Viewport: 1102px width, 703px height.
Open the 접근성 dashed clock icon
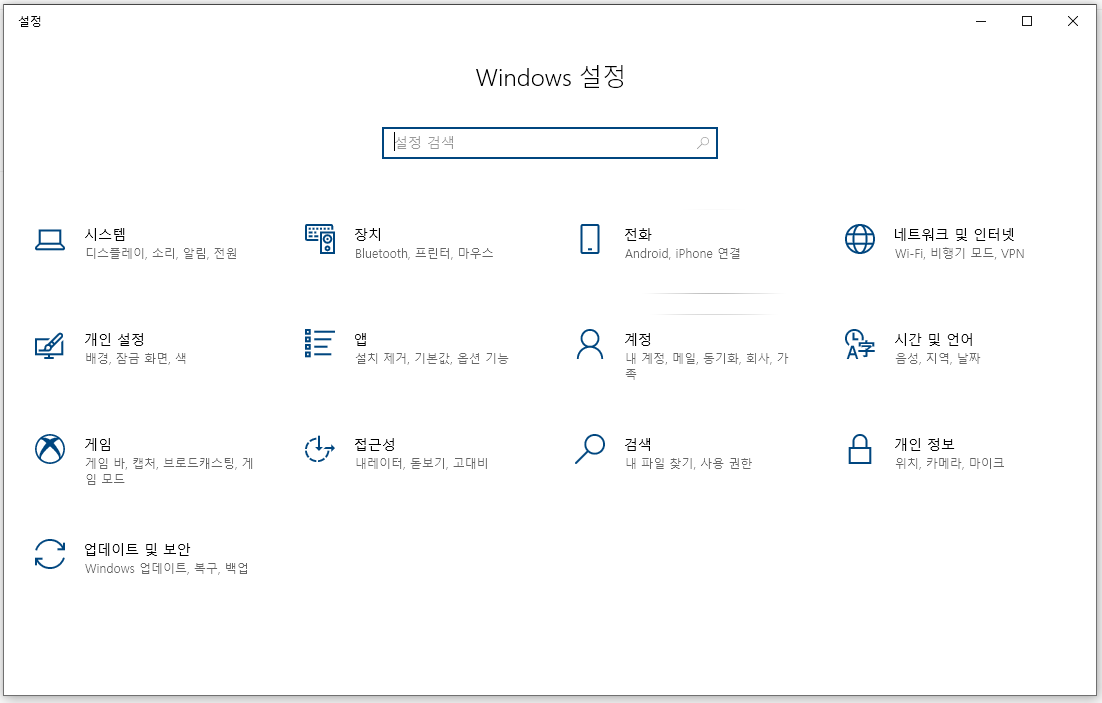(x=320, y=449)
